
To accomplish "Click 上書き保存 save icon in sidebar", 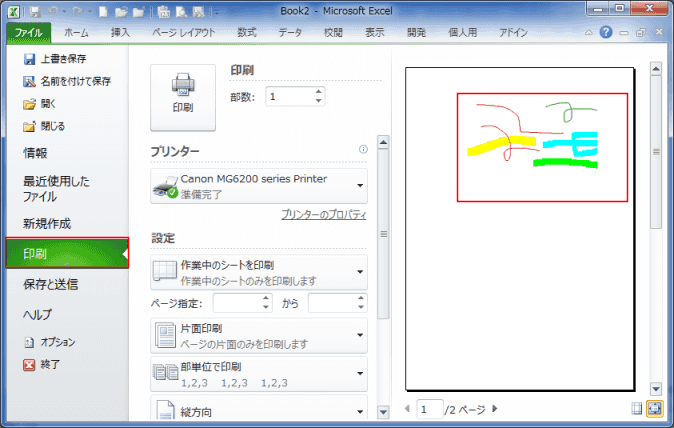I will click(x=55, y=59).
